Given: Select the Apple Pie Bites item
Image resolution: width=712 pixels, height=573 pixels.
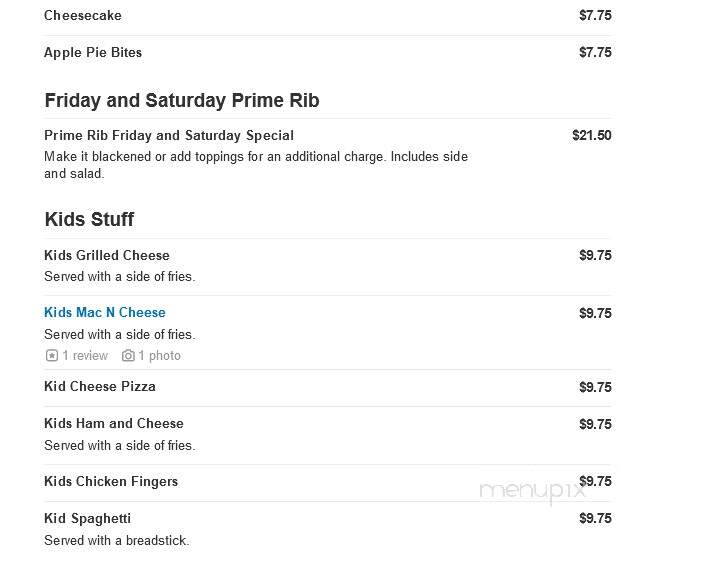Looking at the screenshot, I should 93,53.
